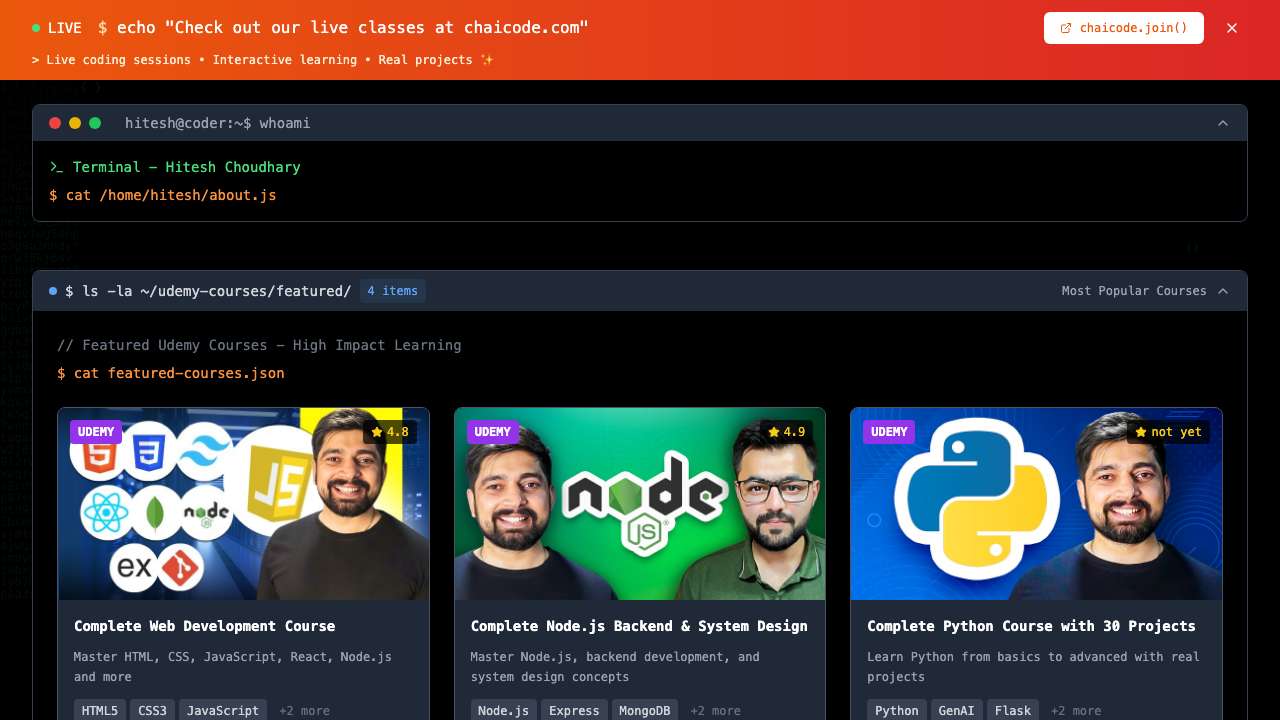Open Complete Node.js Backend & System Design title
The height and width of the screenshot is (720, 1280).
pyautogui.click(x=639, y=626)
